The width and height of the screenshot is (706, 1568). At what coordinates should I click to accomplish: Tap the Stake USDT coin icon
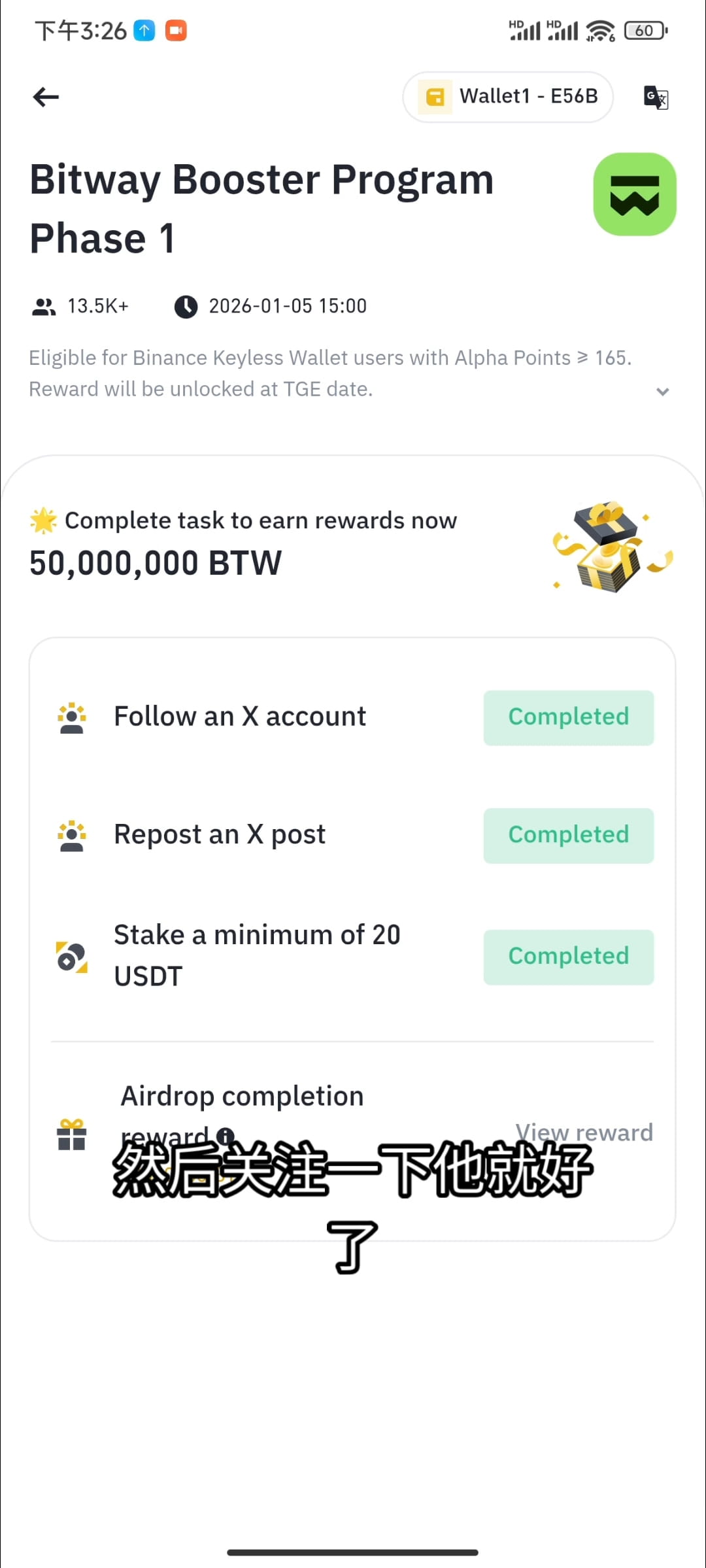click(x=71, y=957)
